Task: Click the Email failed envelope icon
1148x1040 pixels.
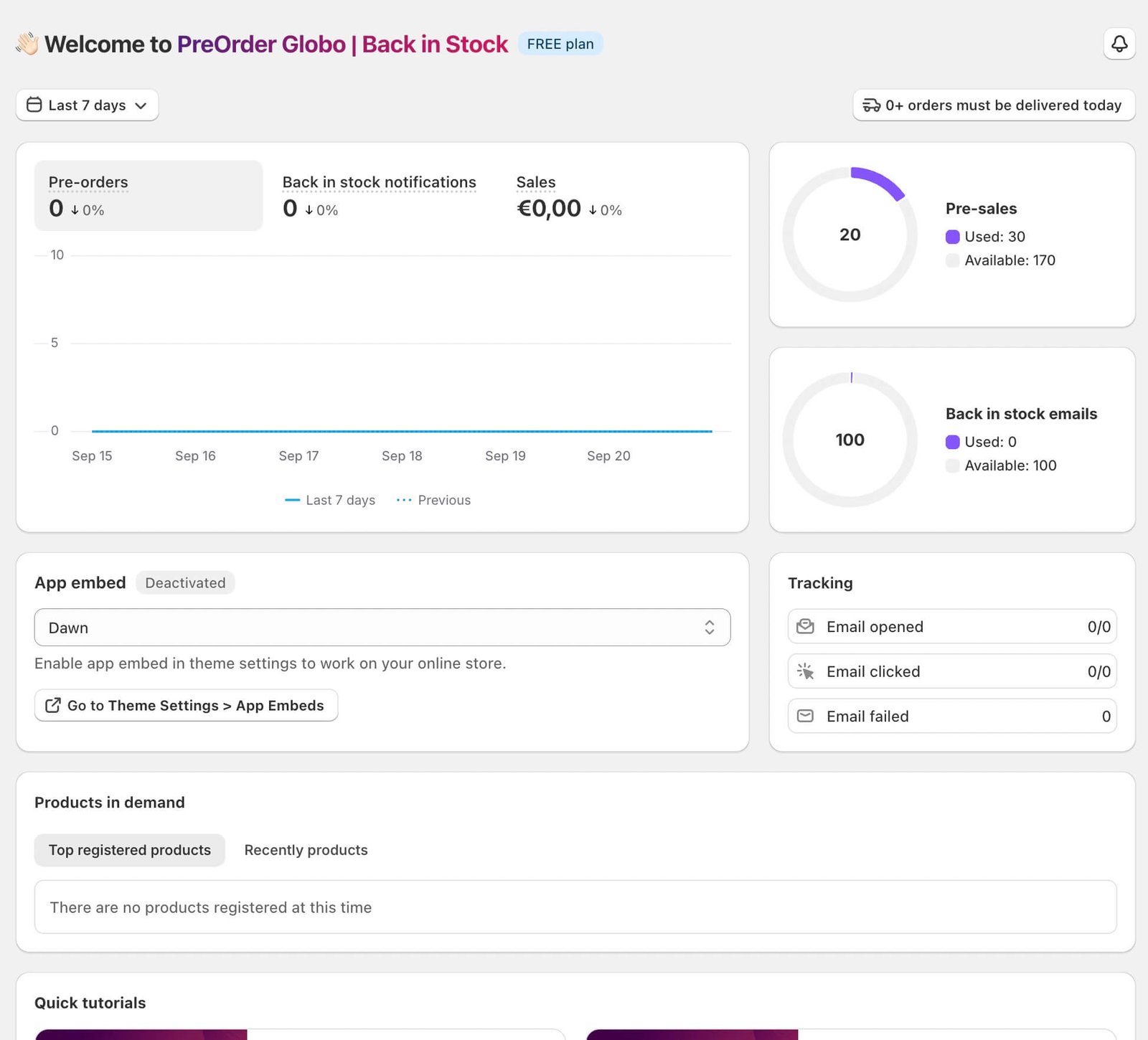Action: [805, 716]
